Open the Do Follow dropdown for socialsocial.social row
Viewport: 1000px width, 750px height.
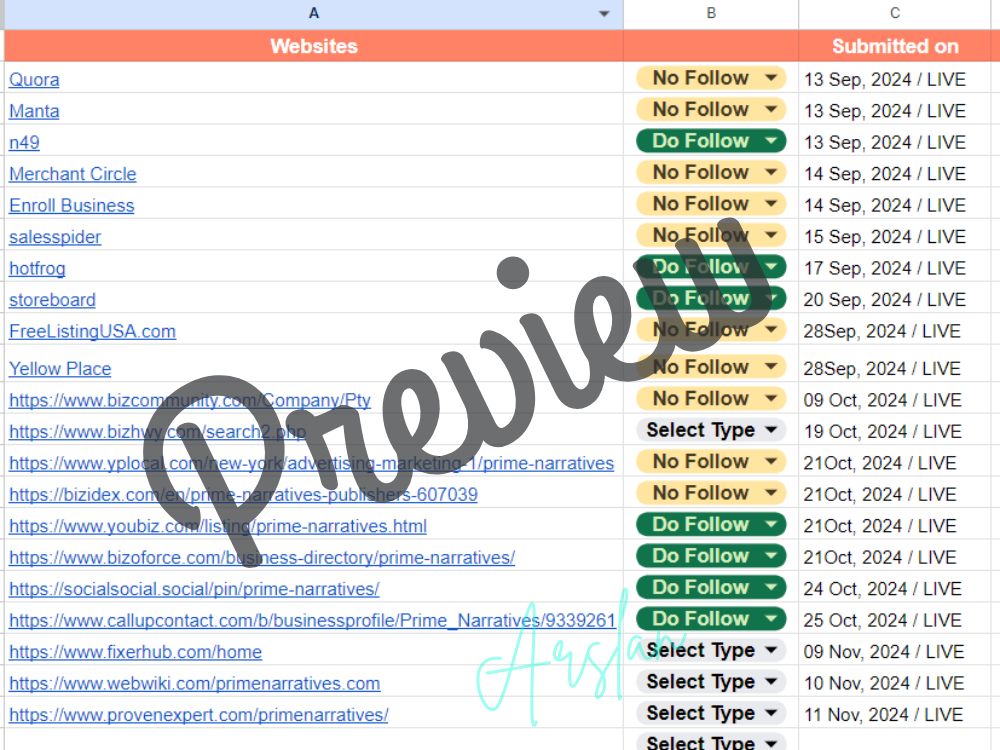coord(711,587)
